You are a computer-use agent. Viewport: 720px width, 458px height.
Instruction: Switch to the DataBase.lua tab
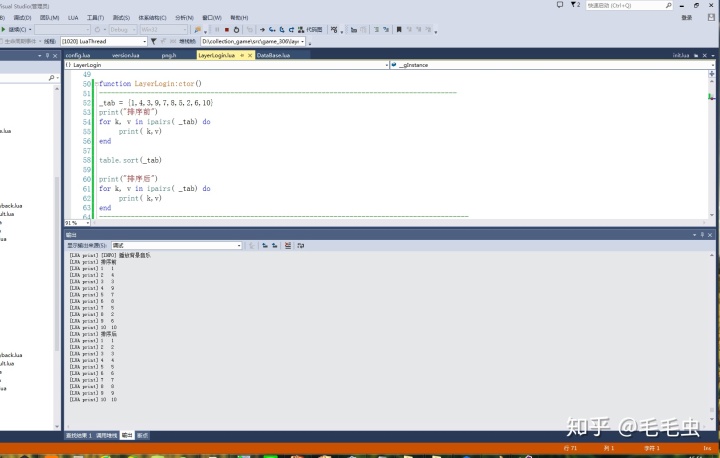point(273,55)
